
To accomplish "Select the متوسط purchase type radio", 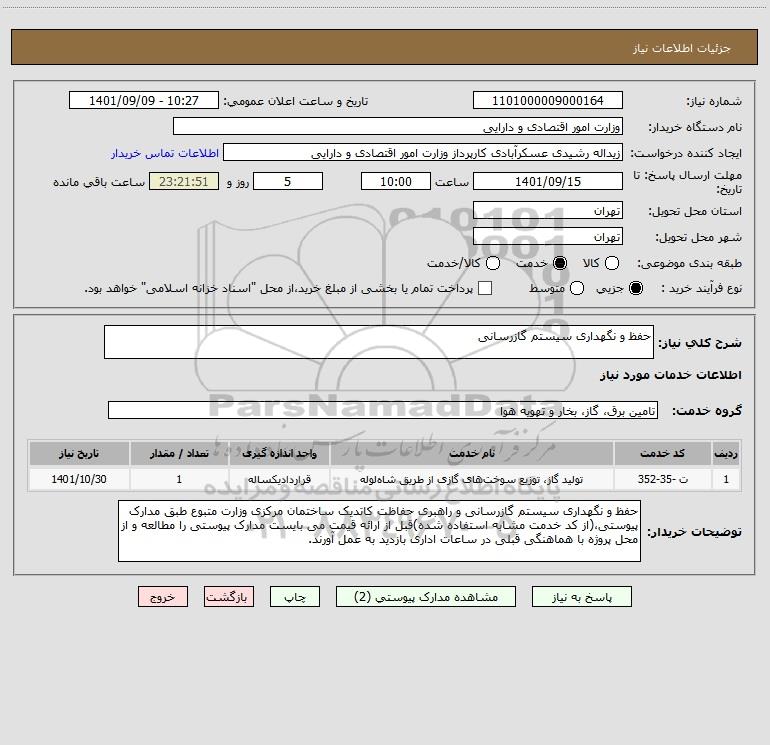I will coord(577,288).
